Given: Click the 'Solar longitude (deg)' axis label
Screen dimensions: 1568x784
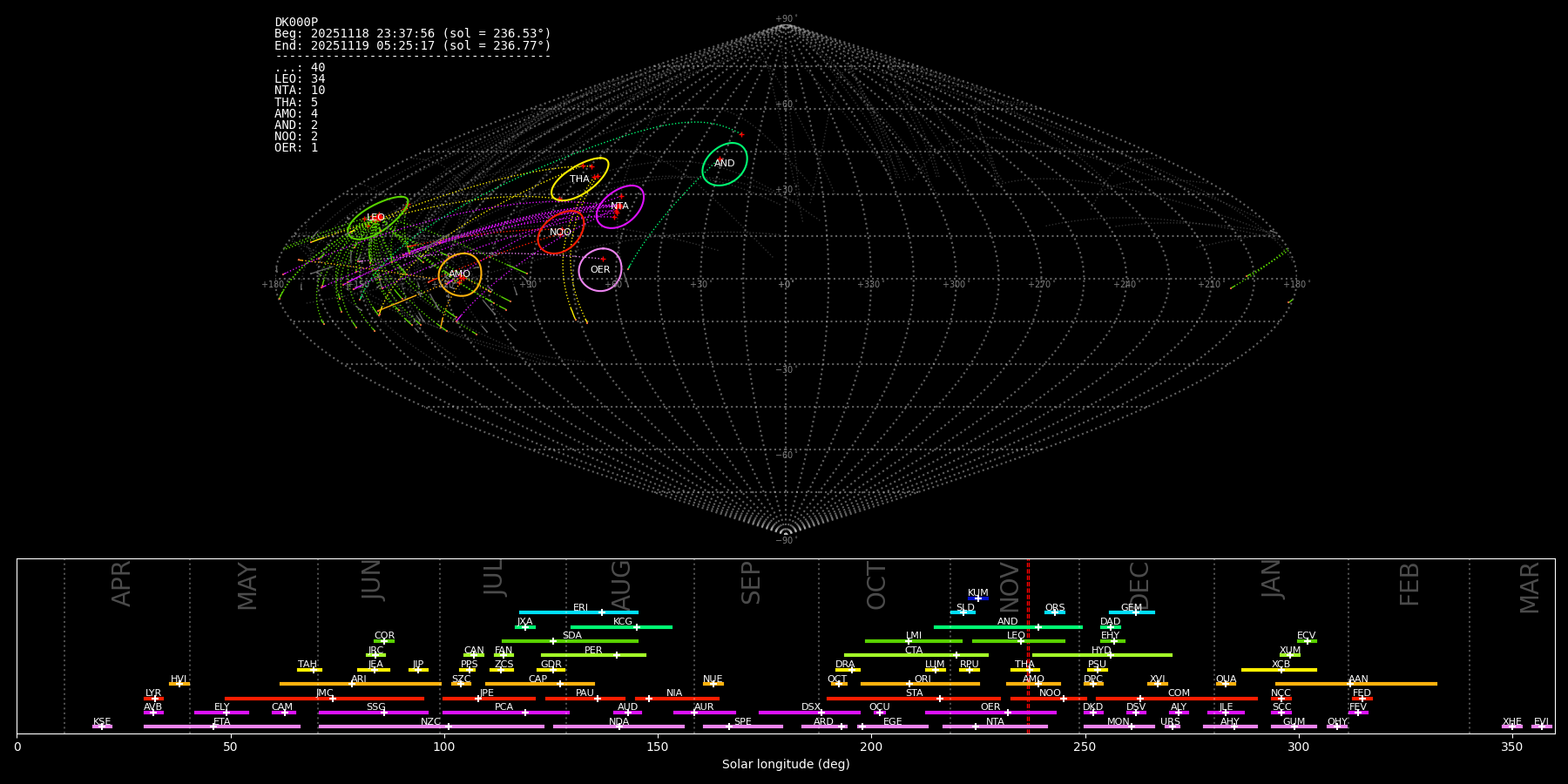Looking at the screenshot, I should (x=786, y=765).
